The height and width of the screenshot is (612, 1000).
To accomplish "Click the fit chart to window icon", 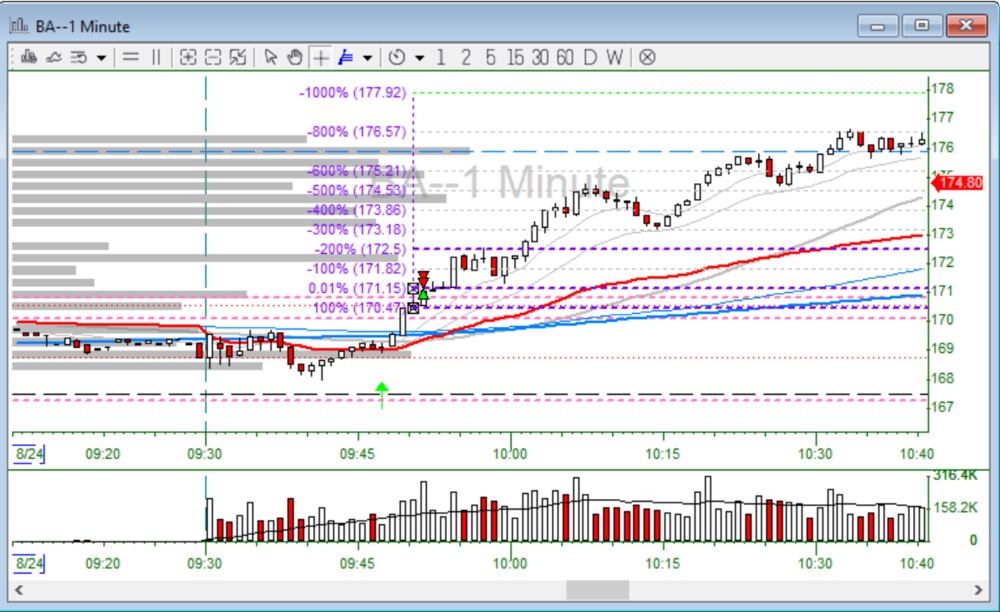I will click(237, 57).
